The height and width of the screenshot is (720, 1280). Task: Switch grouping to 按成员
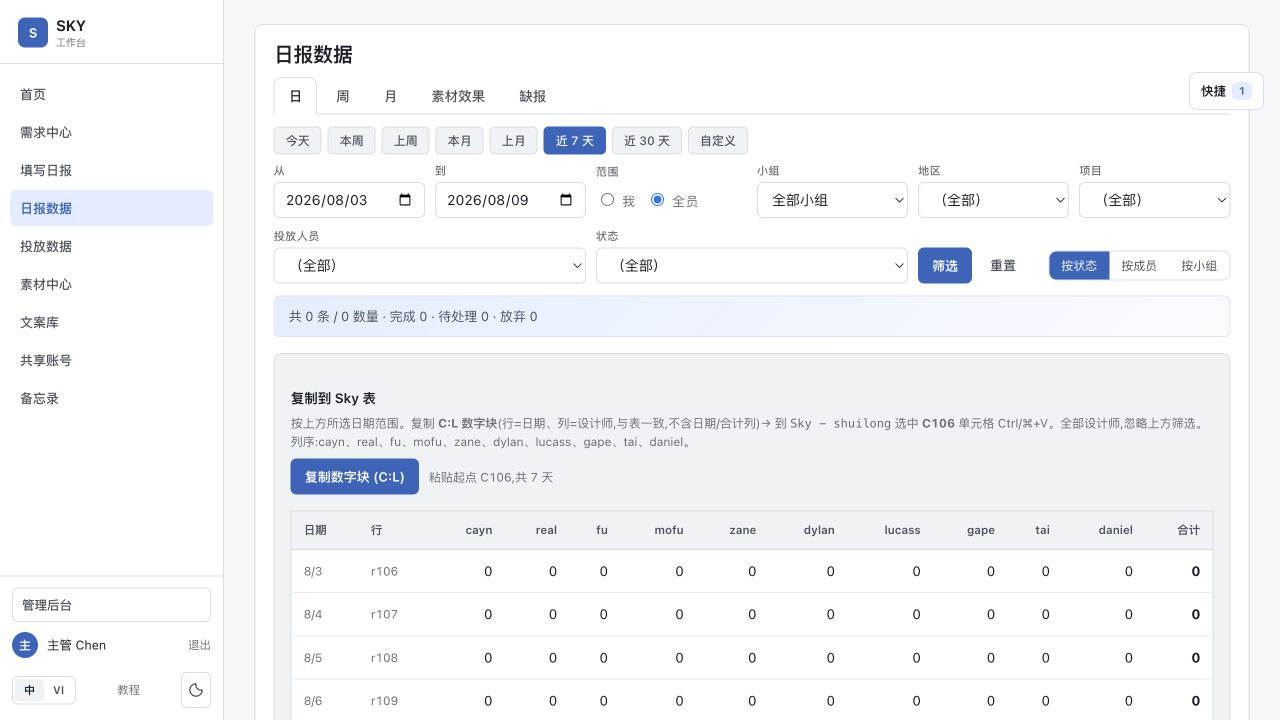[x=1139, y=266]
